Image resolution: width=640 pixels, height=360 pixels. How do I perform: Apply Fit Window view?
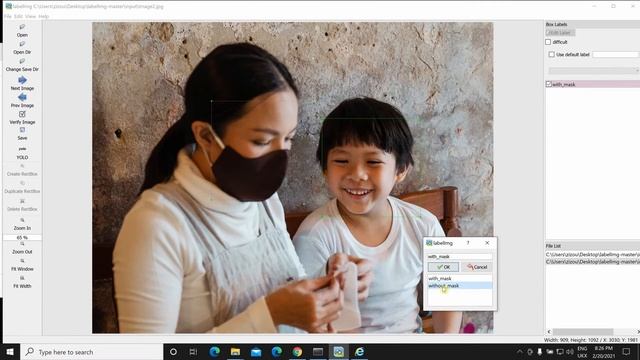click(22, 265)
